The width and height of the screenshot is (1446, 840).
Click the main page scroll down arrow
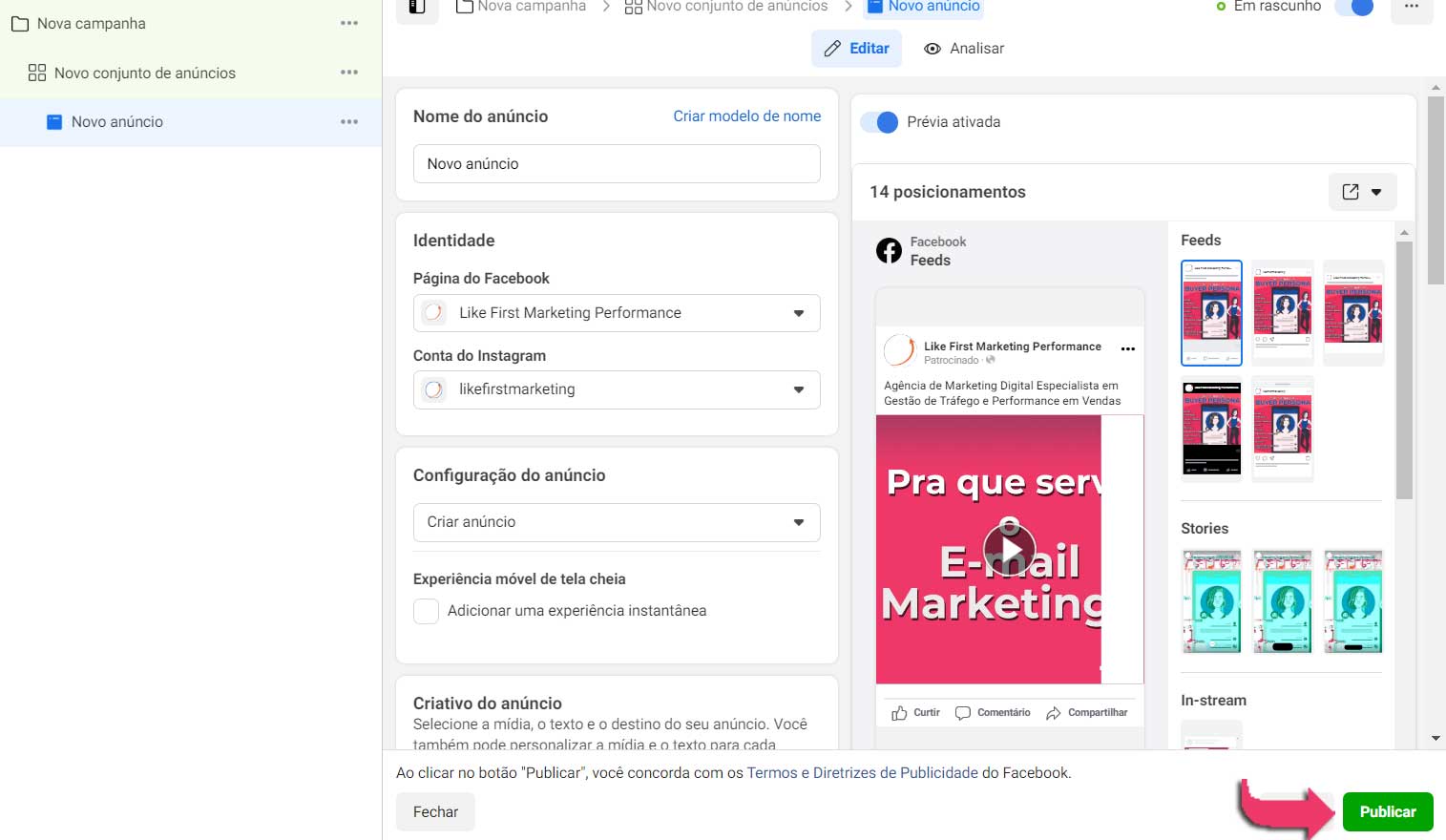1436,739
